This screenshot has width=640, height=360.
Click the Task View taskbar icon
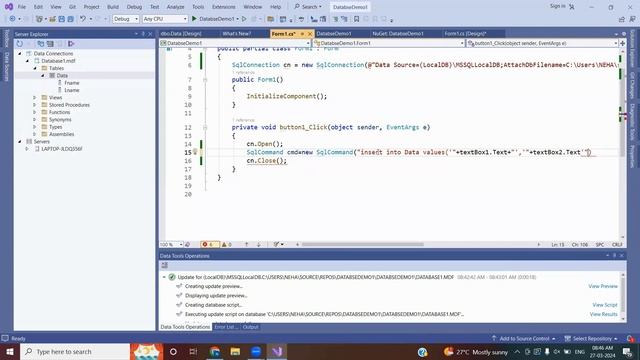click(x=193, y=351)
